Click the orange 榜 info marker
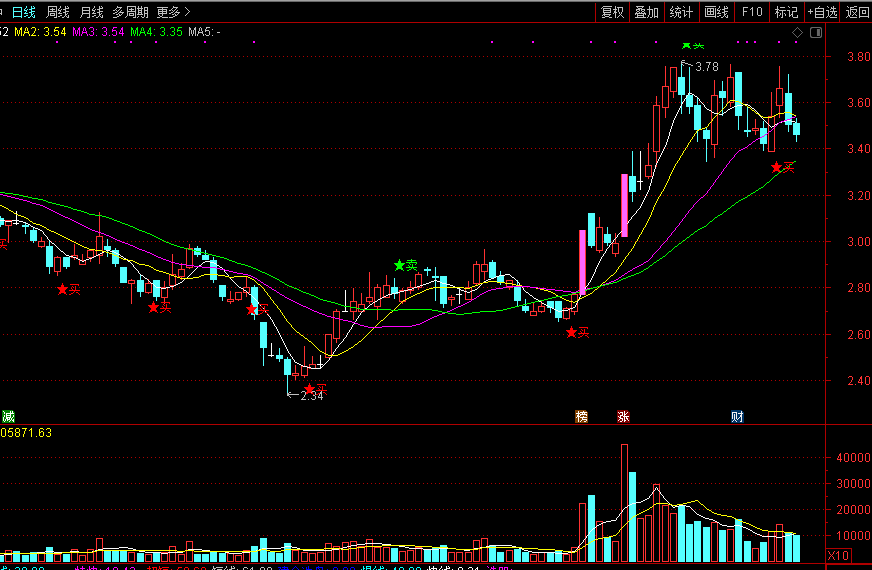 (x=581, y=416)
